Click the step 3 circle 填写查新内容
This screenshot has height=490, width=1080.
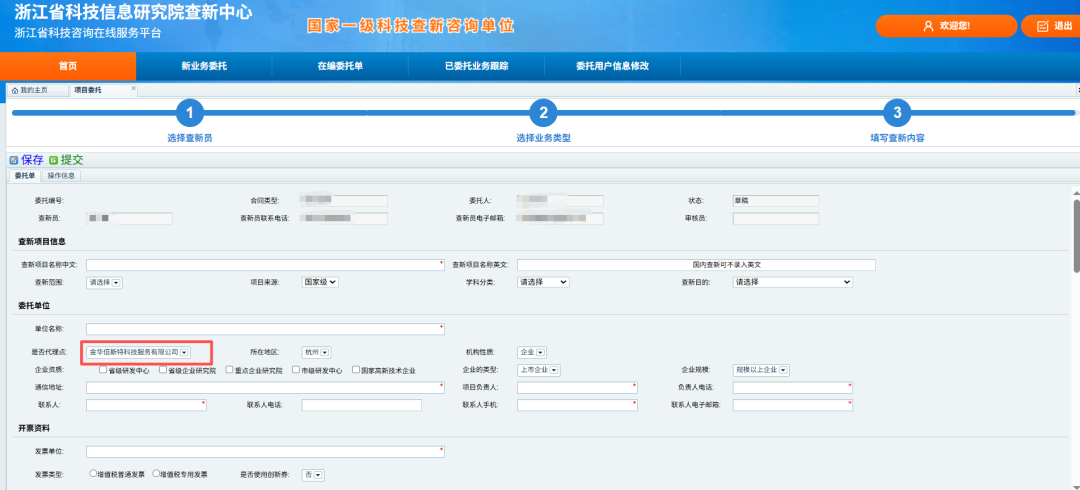pos(897,113)
